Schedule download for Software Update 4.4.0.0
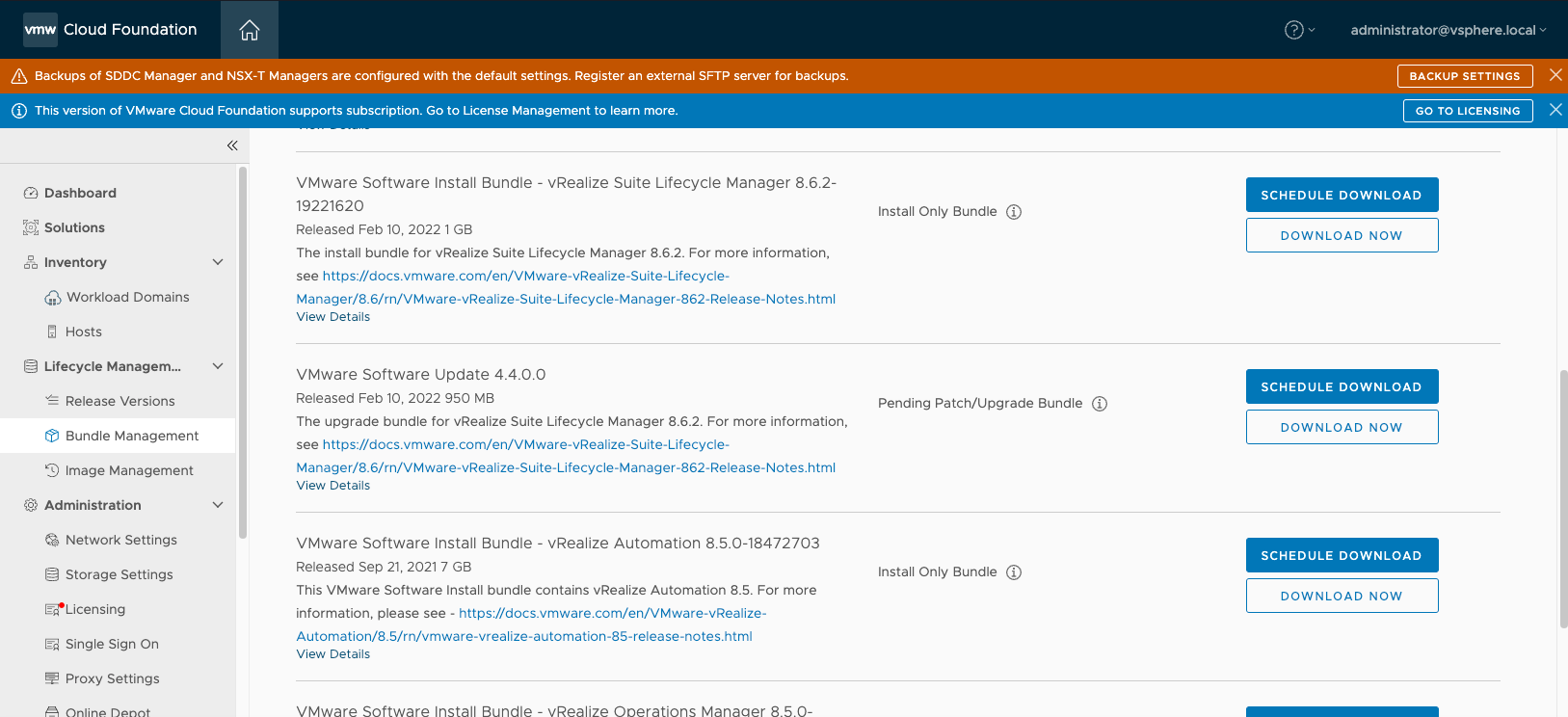 [1342, 386]
